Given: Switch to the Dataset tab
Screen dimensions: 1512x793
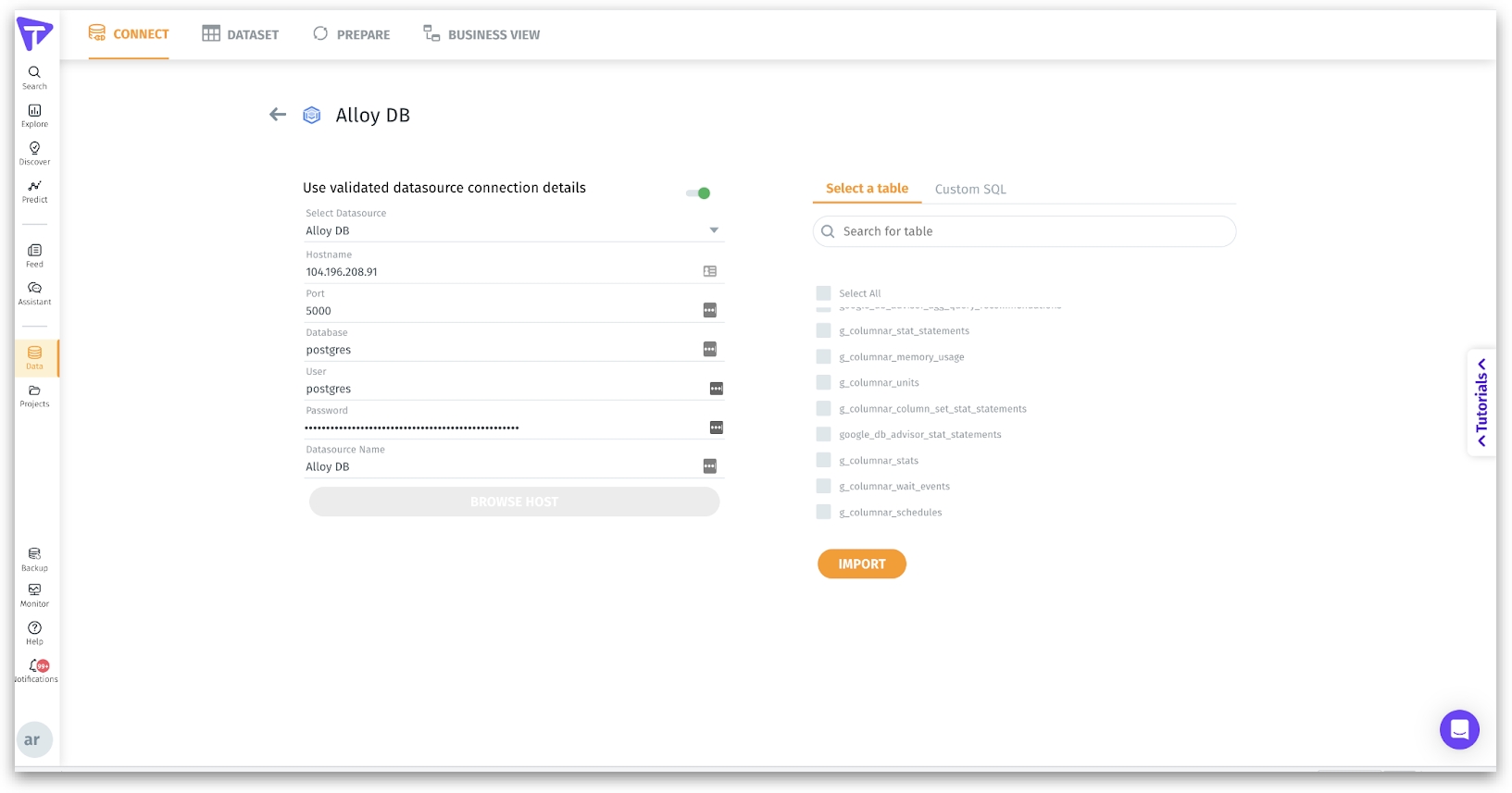Looking at the screenshot, I should point(241,34).
